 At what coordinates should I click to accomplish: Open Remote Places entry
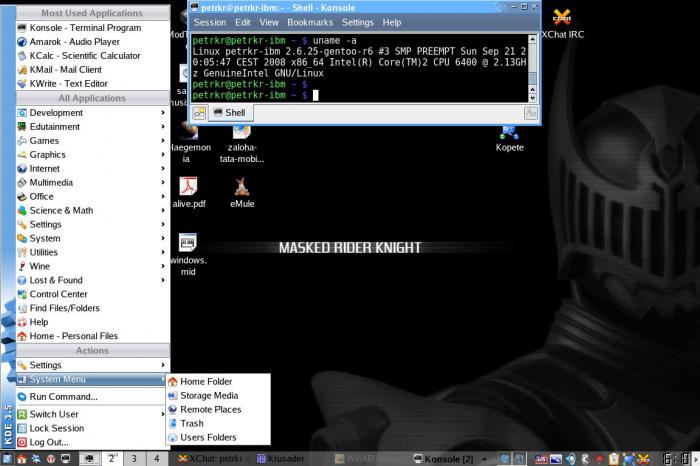[x=218, y=409]
